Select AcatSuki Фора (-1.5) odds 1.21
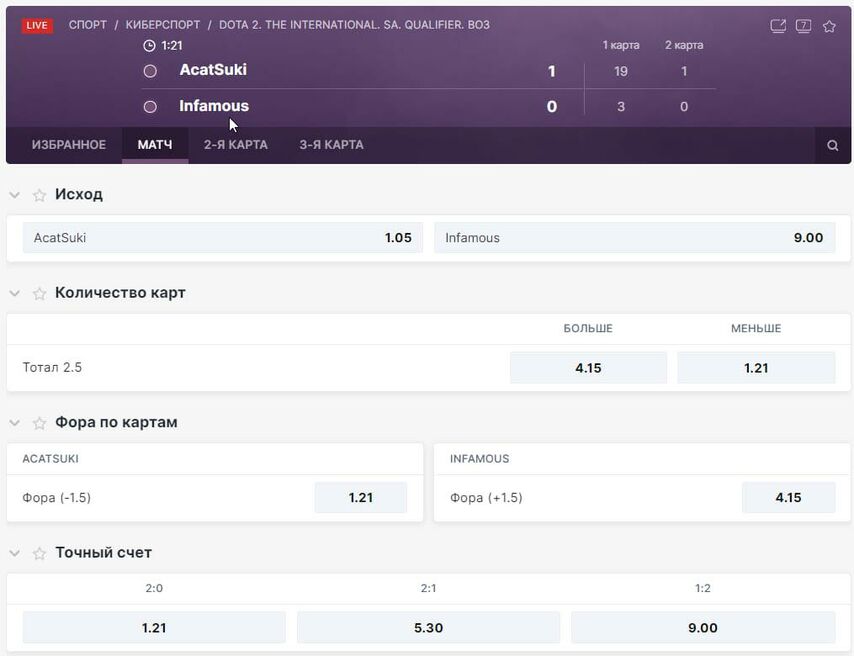Screen dimensions: 854x656 [x=361, y=497]
